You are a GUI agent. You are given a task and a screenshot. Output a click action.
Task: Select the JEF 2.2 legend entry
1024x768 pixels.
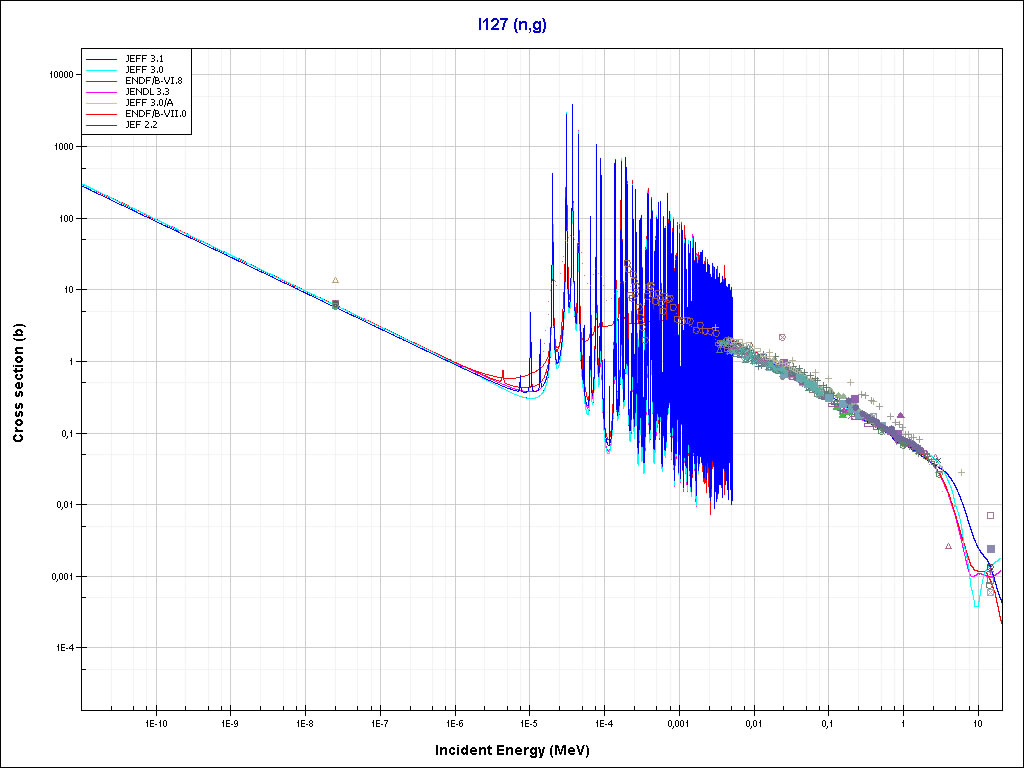(x=142, y=125)
